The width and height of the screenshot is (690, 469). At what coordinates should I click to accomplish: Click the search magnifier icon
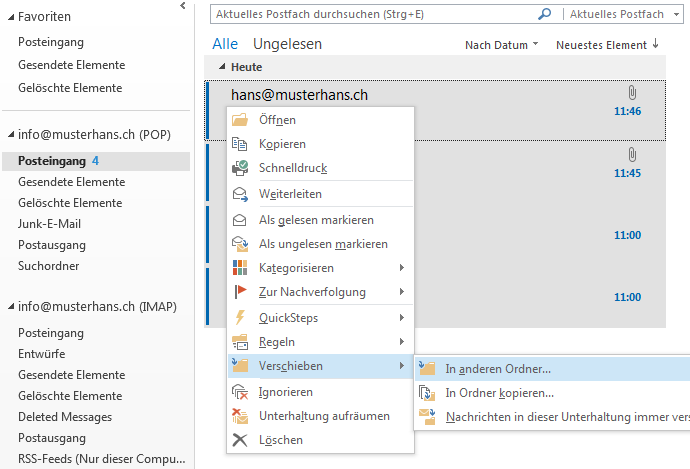tap(545, 15)
